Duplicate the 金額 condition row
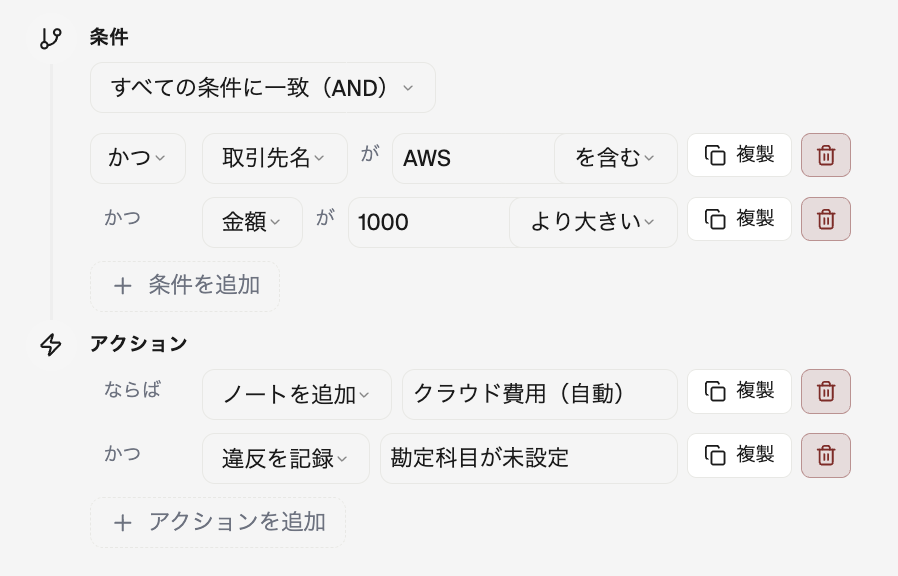Viewport: 898px width, 576px height. click(x=739, y=219)
